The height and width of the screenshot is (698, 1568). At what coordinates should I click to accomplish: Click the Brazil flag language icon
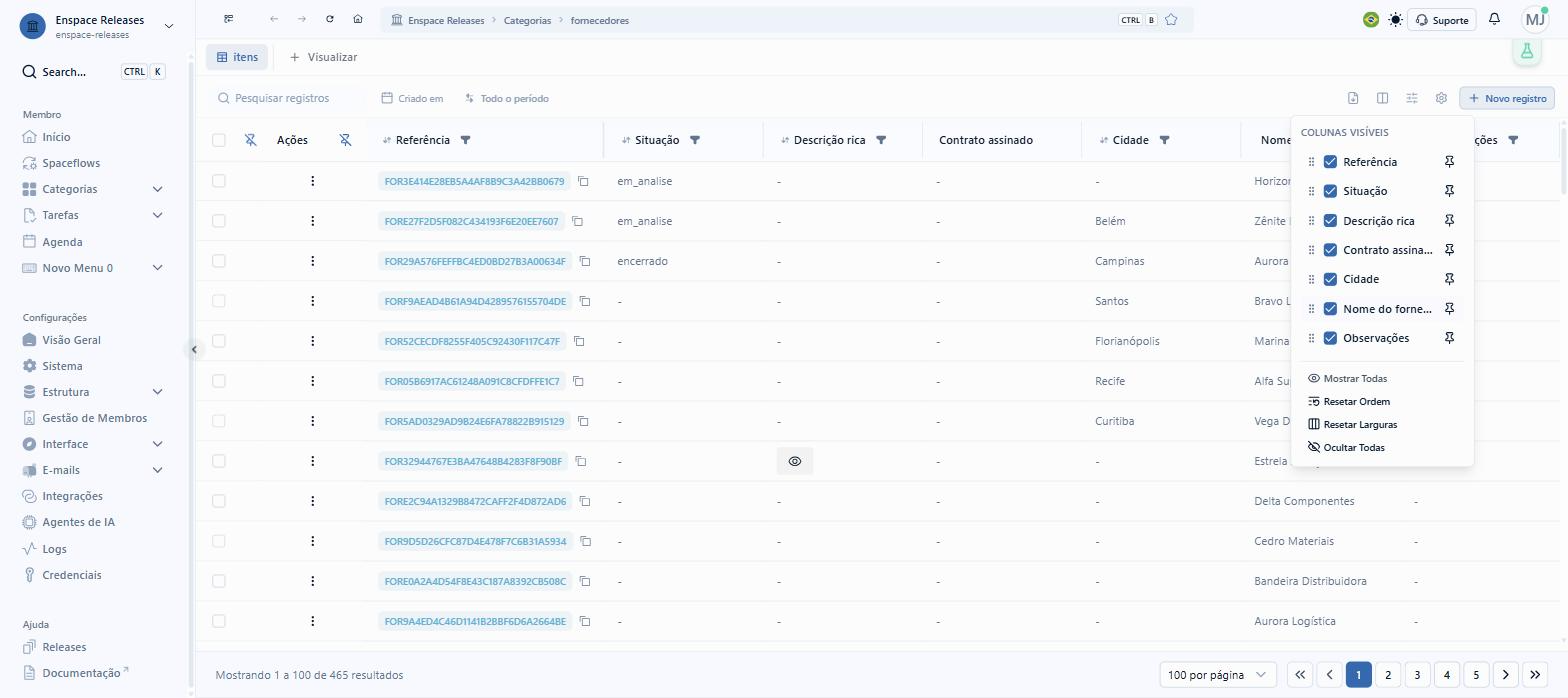1371,20
